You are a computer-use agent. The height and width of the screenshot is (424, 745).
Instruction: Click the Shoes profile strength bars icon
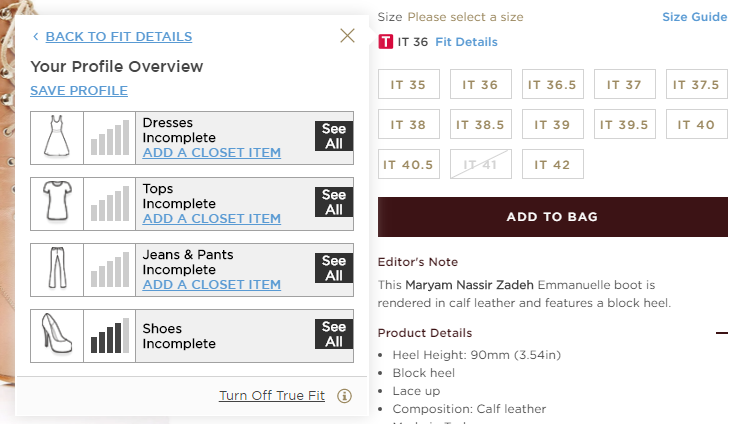click(110, 335)
